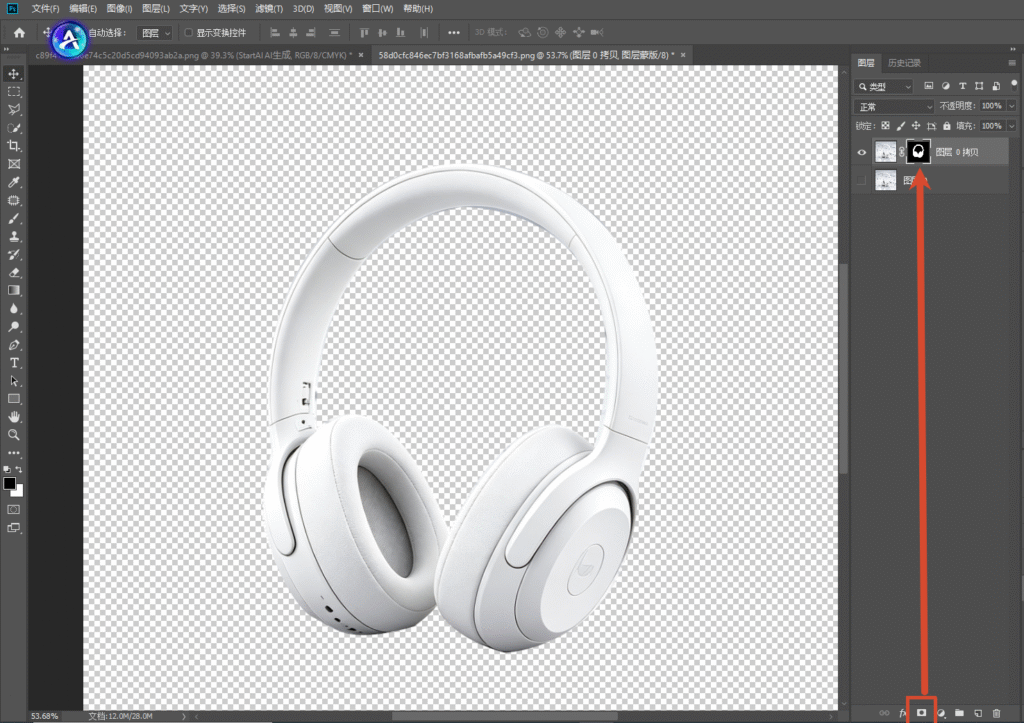This screenshot has width=1024, height=723.
Task: Open the layer style fx menu
Action: point(903,713)
